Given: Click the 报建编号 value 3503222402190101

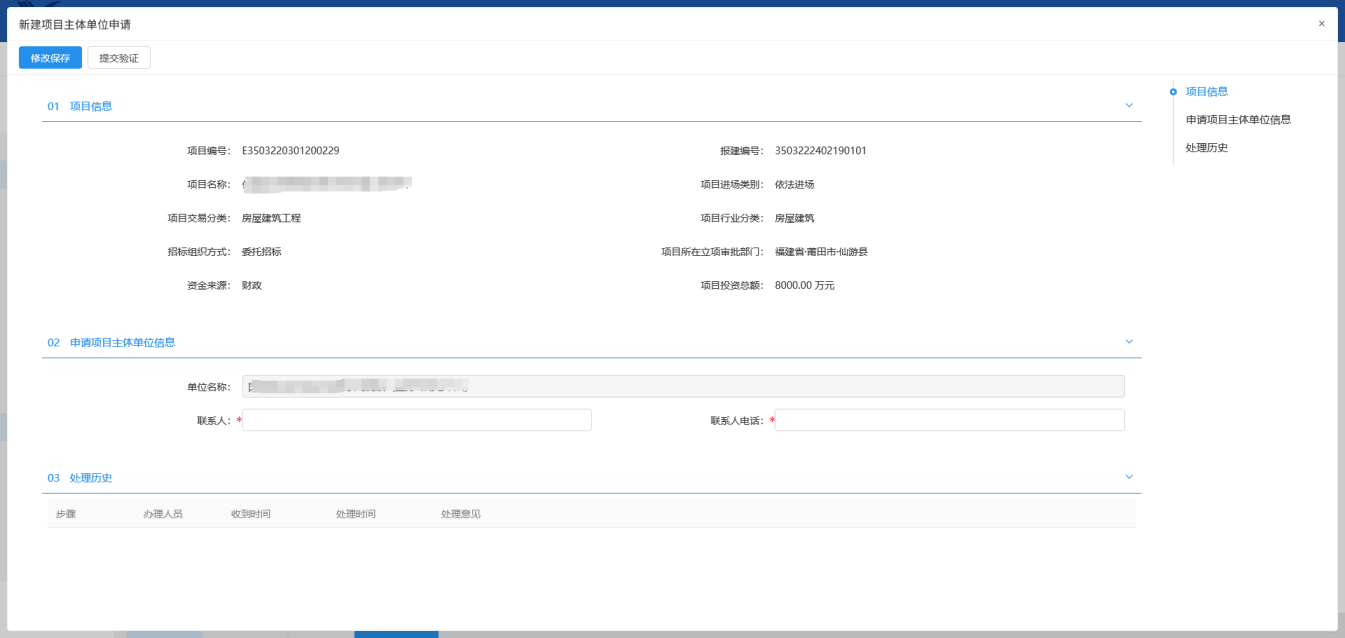Looking at the screenshot, I should tap(820, 151).
